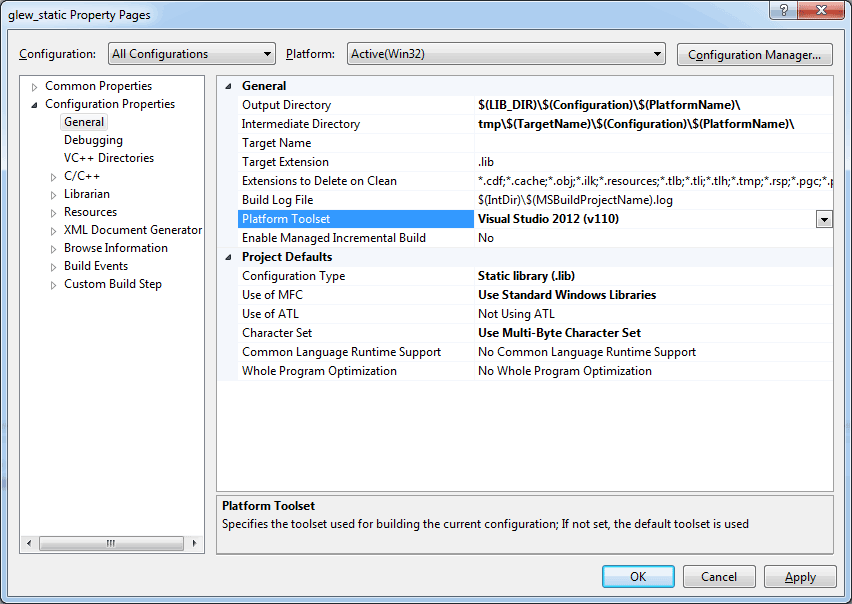Viewport: 852px width, 604px height.
Task: Click the empty Target Name value field
Action: pyautogui.click(x=653, y=143)
